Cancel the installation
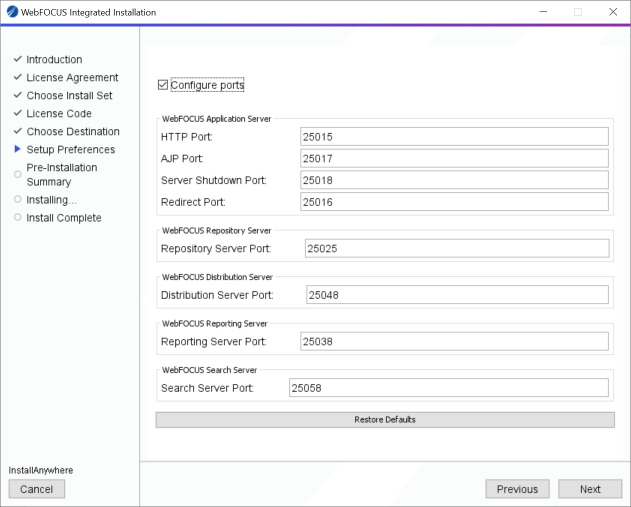 [37, 489]
